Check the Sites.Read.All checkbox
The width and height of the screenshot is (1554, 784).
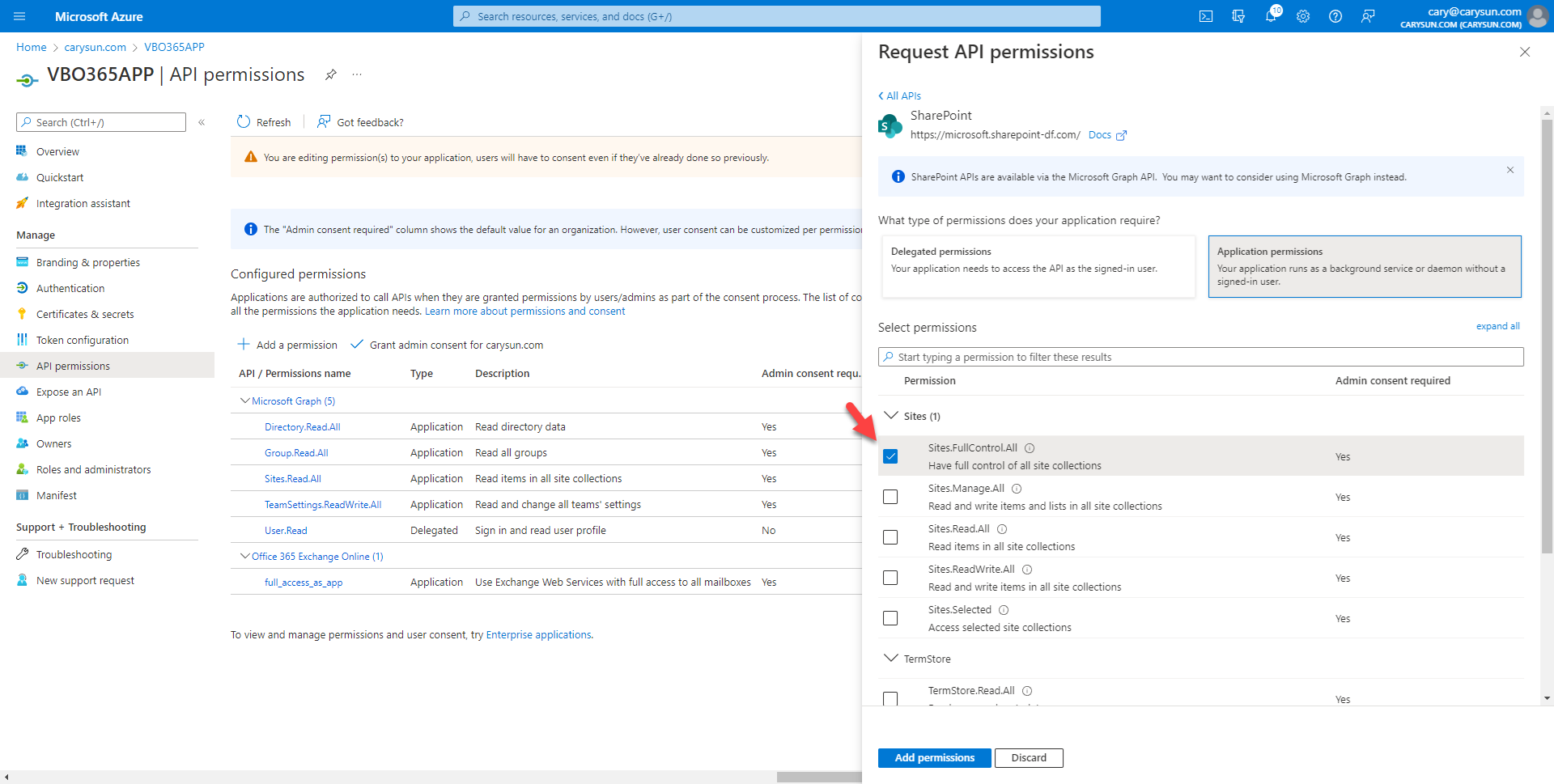pos(890,537)
